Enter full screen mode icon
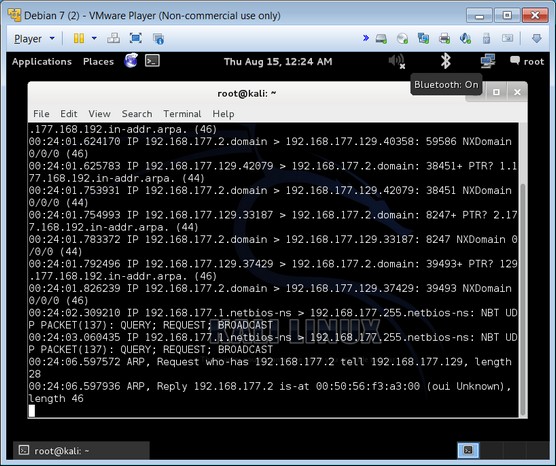The height and width of the screenshot is (466, 556). (x=136, y=38)
